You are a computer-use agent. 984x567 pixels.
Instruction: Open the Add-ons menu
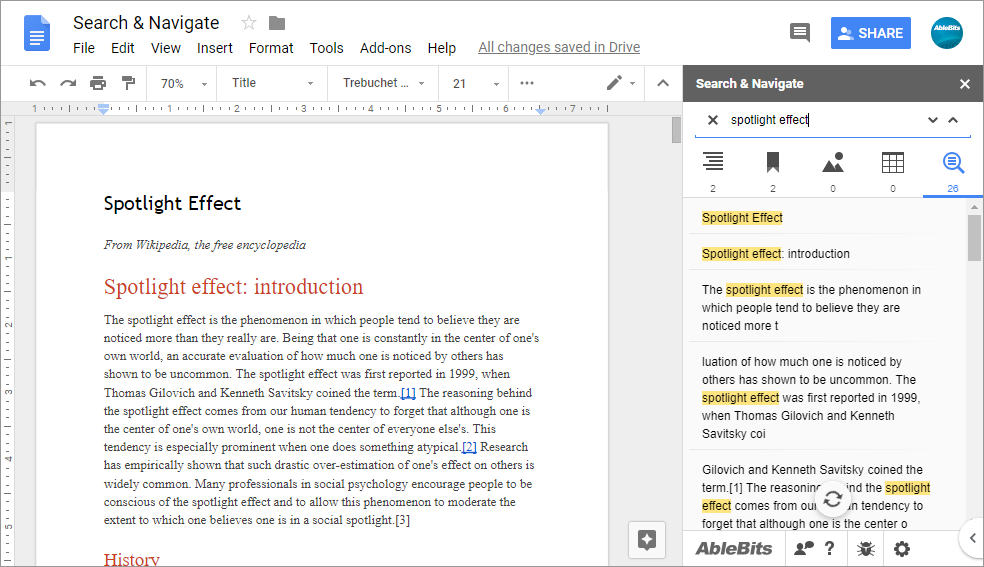(x=385, y=48)
